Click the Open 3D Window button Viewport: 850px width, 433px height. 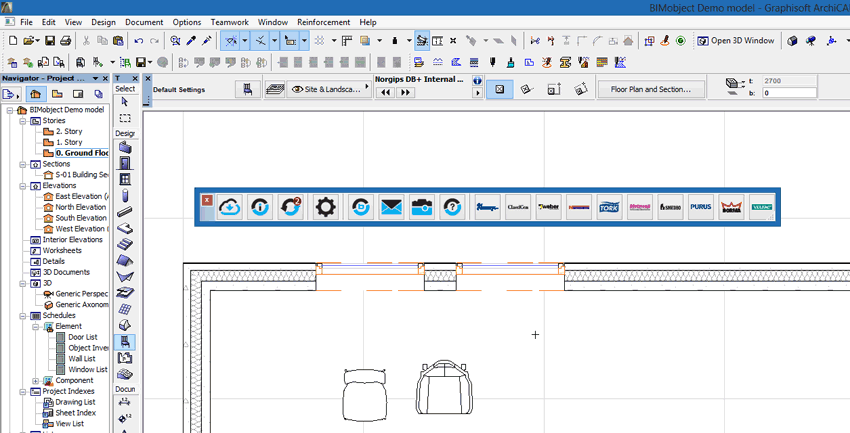736,41
